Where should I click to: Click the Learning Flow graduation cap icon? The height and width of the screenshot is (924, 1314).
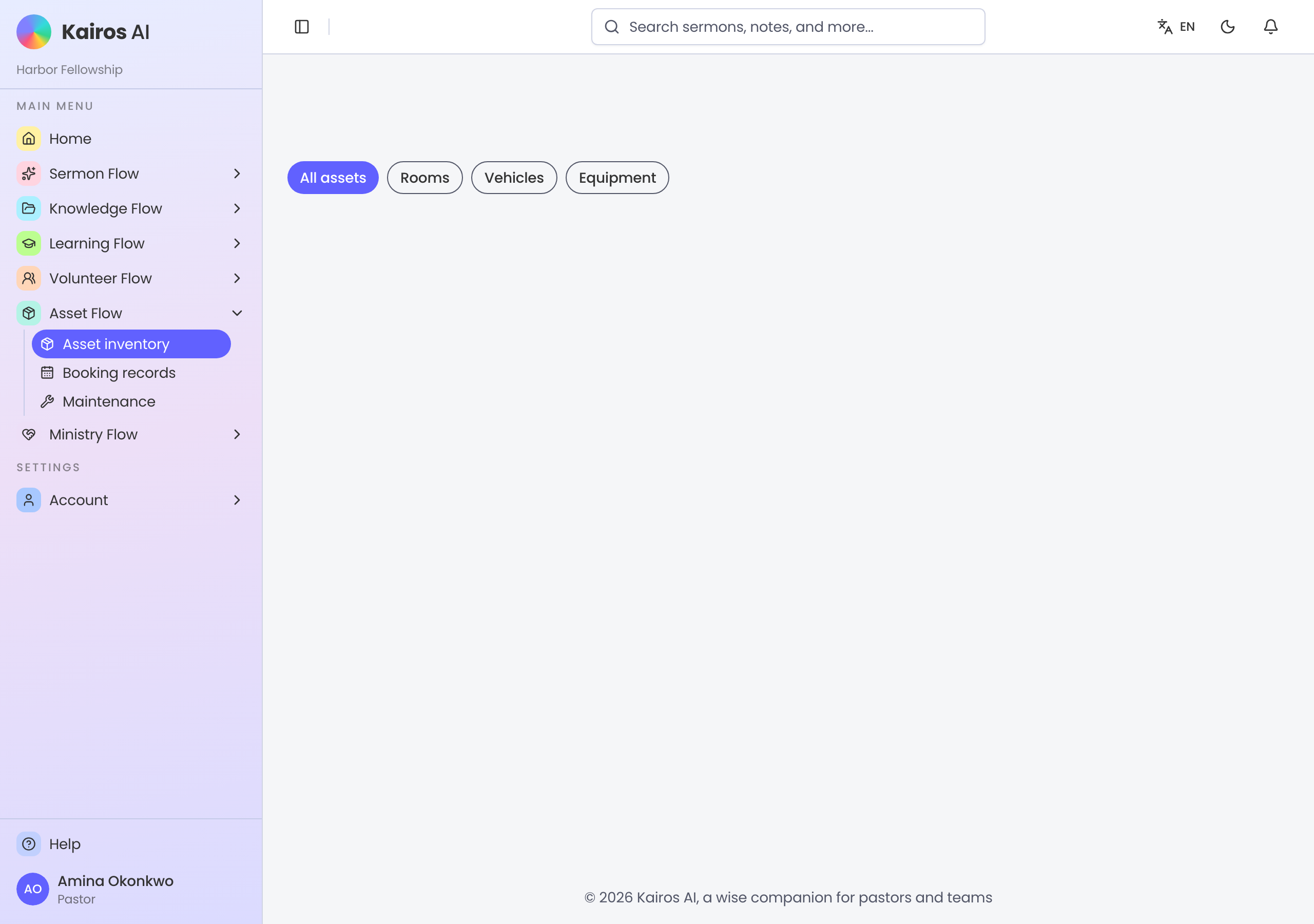[29, 243]
